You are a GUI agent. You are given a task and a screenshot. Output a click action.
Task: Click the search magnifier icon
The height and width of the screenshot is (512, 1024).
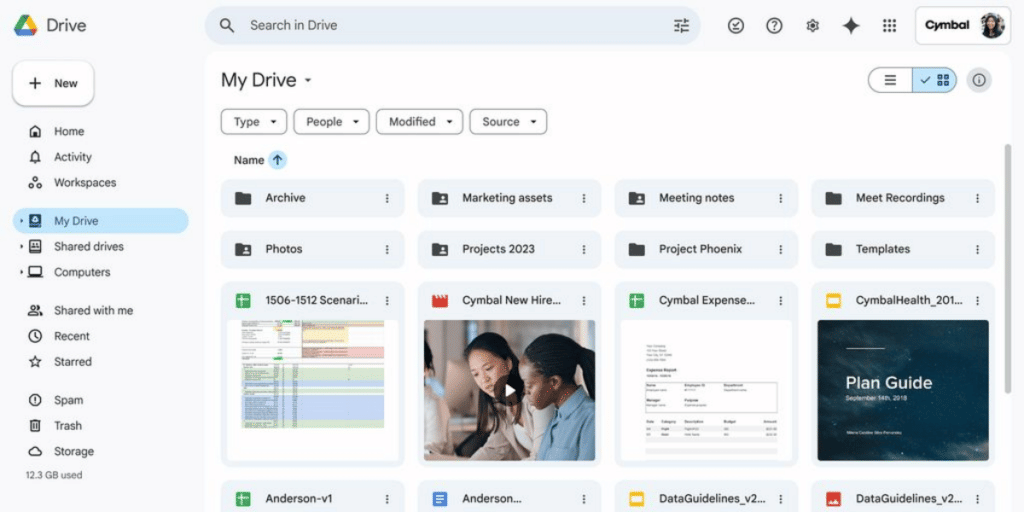click(x=227, y=25)
